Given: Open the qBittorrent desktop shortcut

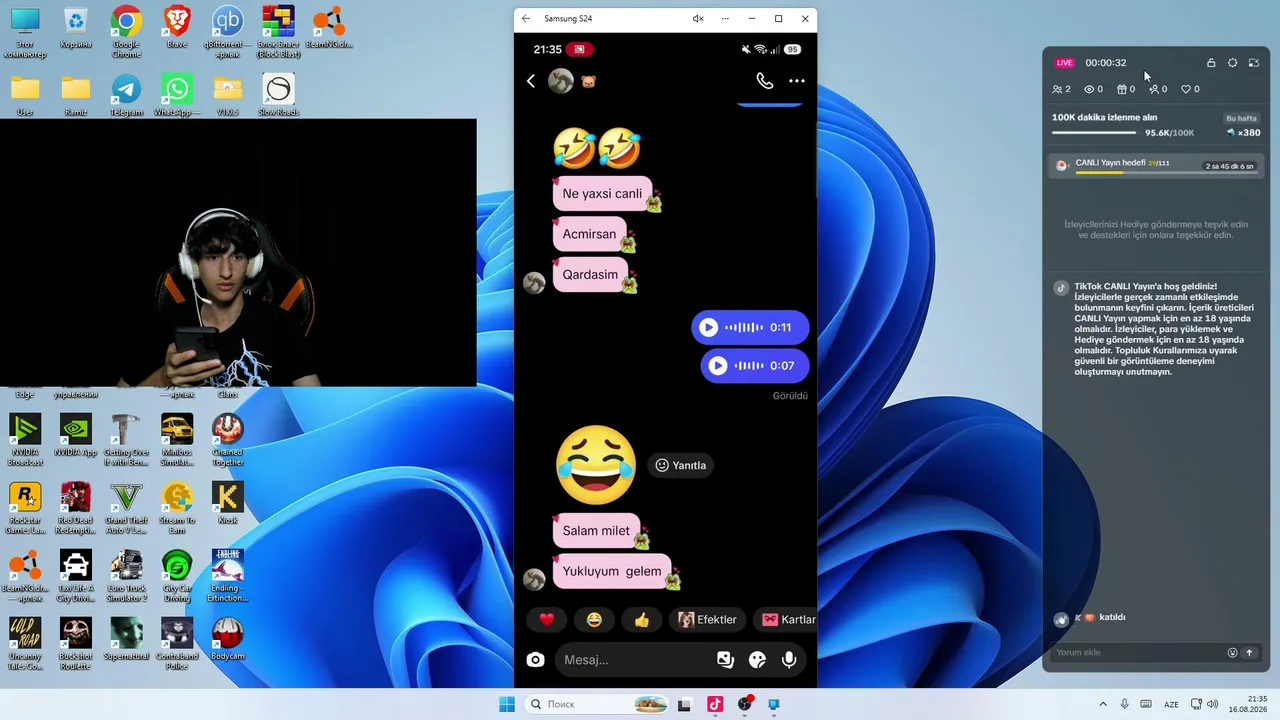Looking at the screenshot, I should [228, 30].
